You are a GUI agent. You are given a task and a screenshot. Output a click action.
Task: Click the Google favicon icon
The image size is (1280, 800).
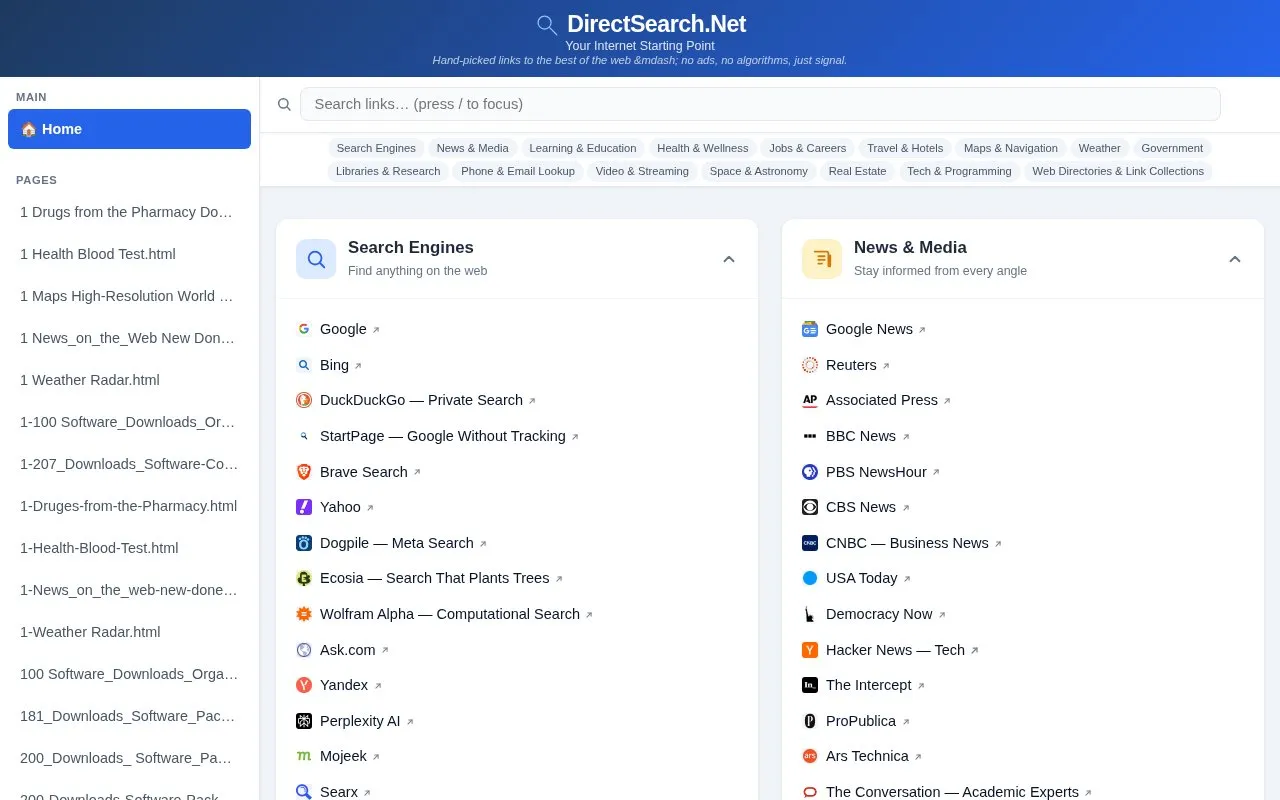304,329
